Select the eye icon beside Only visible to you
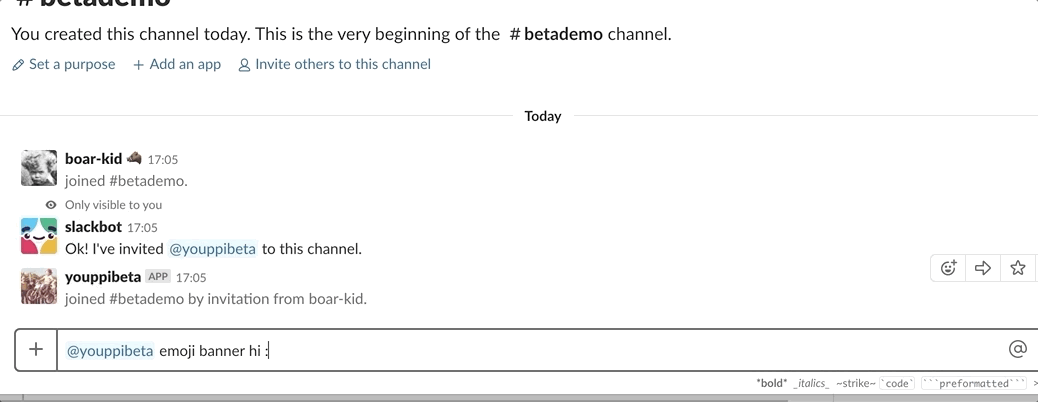The height and width of the screenshot is (402, 1038). point(51,205)
